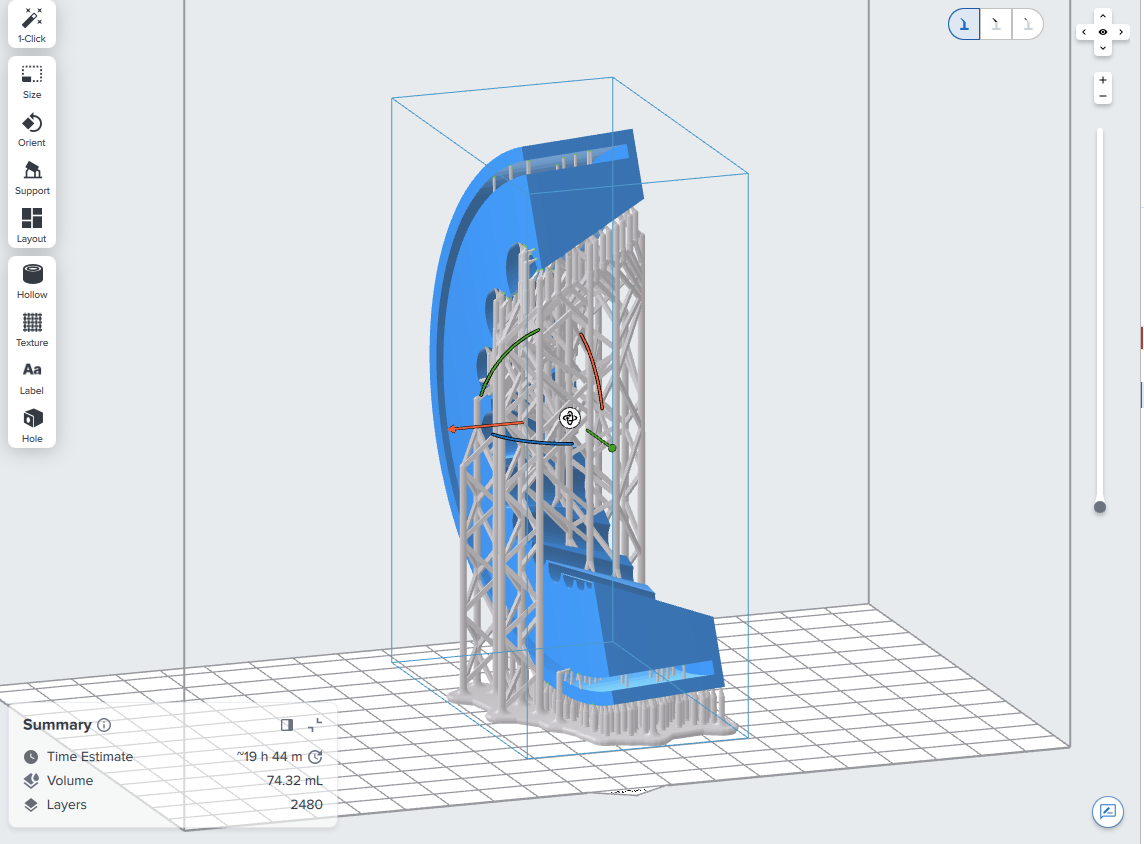Click the layer slicer slider handle
The height and width of the screenshot is (844, 1144).
1099,507
